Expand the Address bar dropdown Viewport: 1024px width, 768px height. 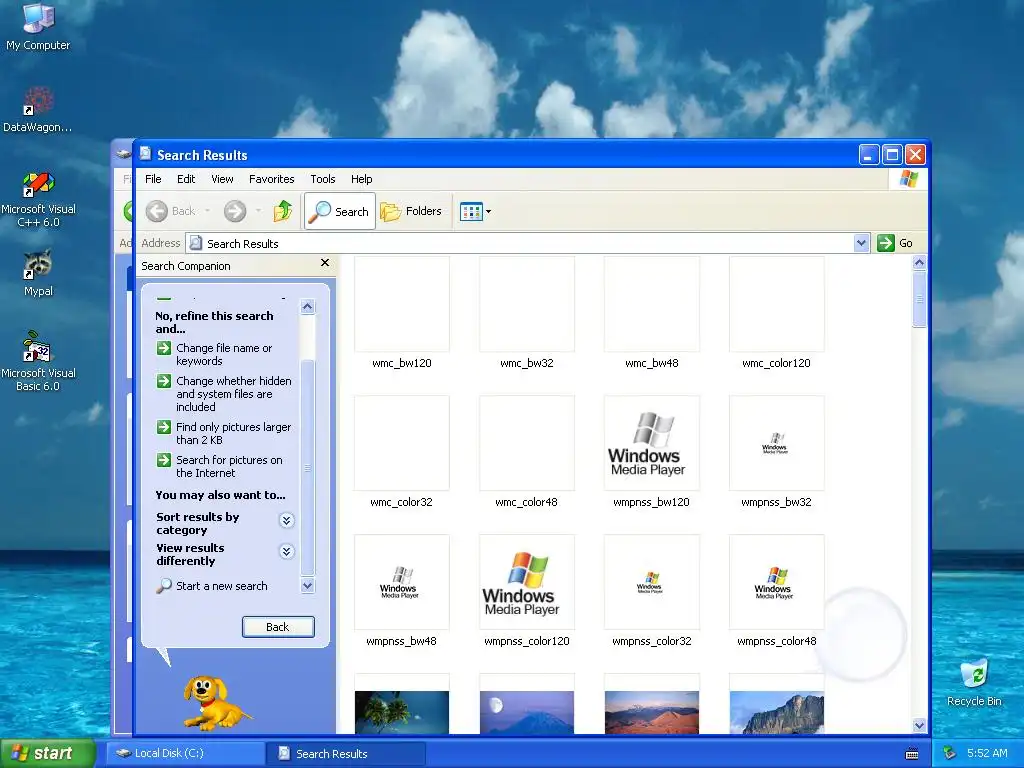click(861, 243)
